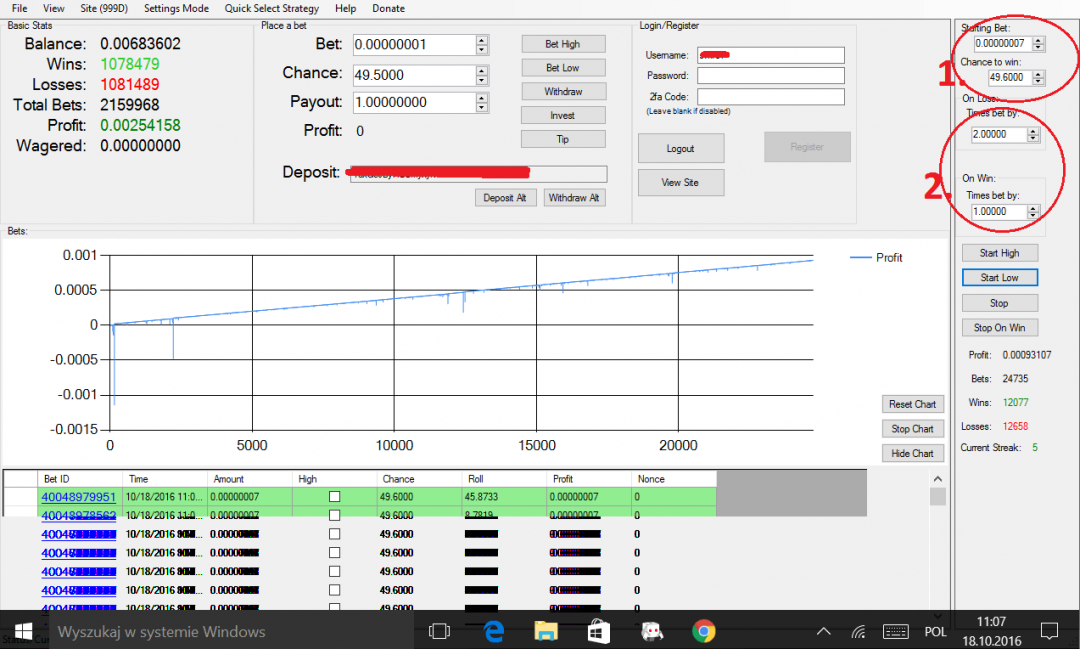Open the Windows Store taskbar icon

coord(598,631)
